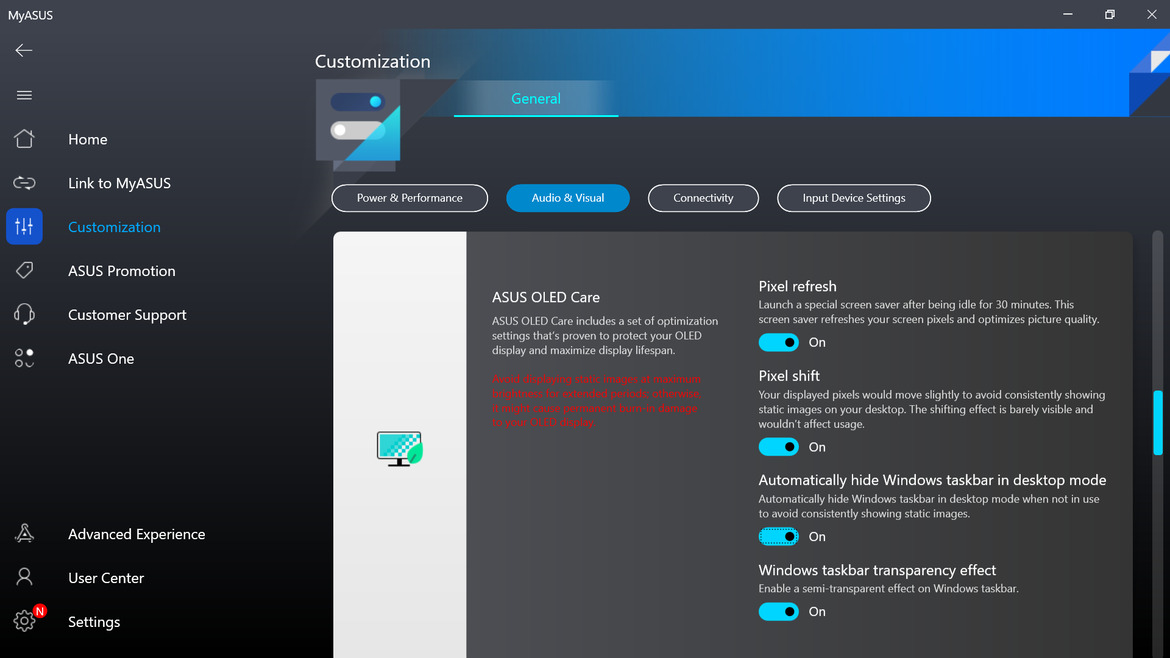Open Link to MyASUS page
This screenshot has width=1170, height=658.
tap(119, 184)
